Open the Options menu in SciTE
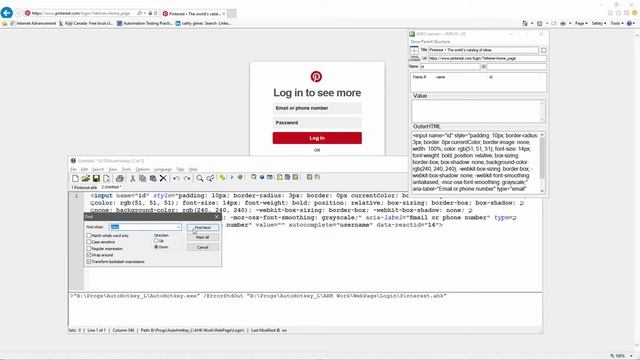This screenshot has height=360, width=640. pos(142,169)
